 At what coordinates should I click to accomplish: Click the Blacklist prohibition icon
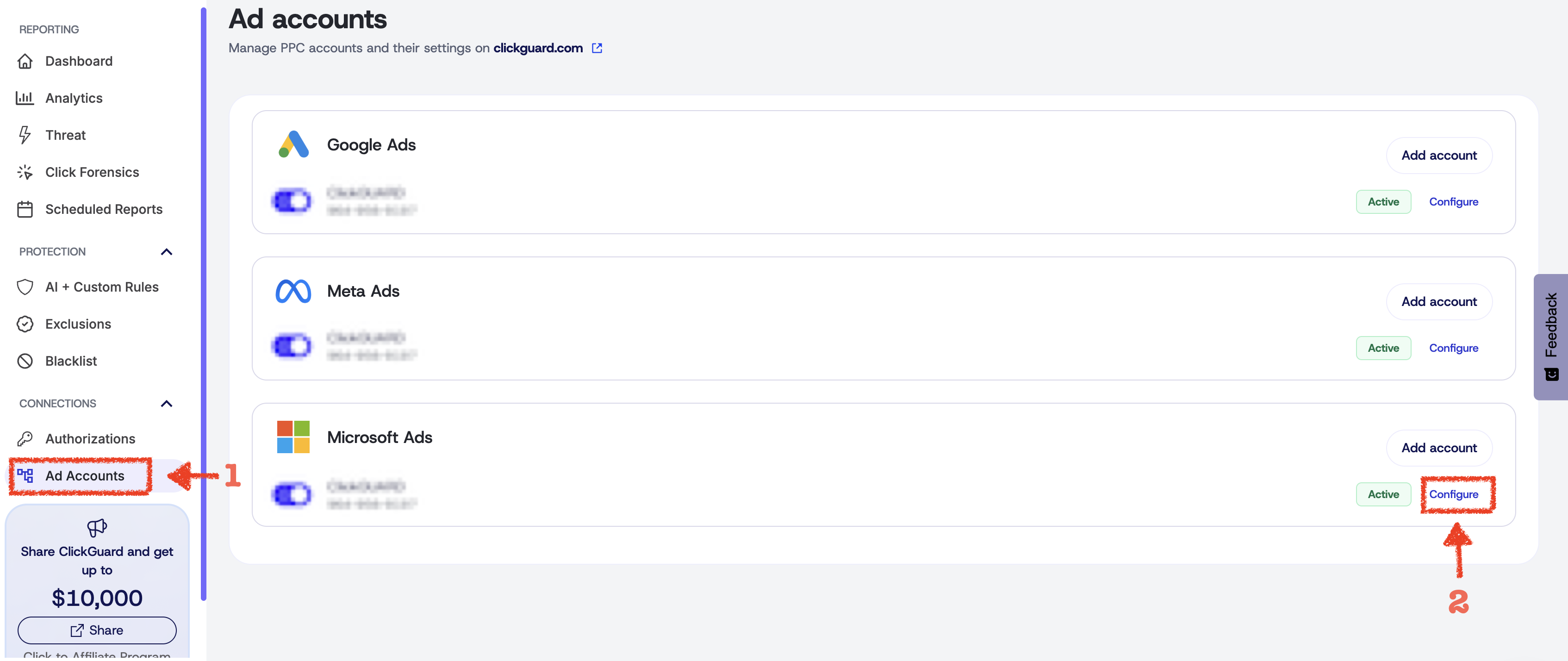pyautogui.click(x=25, y=360)
